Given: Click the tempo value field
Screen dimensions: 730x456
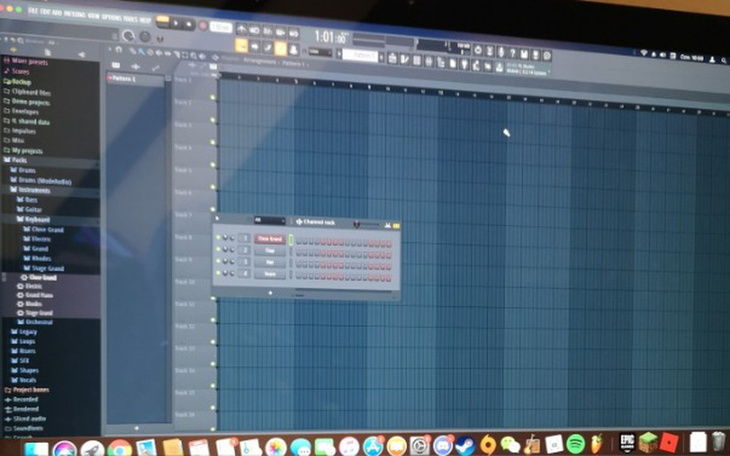Looking at the screenshot, I should 221,27.
